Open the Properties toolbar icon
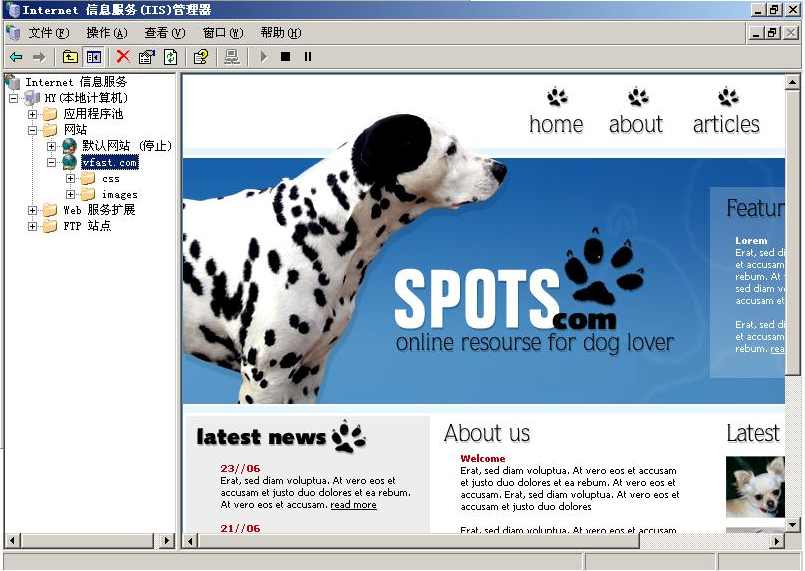Viewport: 805px width, 571px height. point(147,57)
